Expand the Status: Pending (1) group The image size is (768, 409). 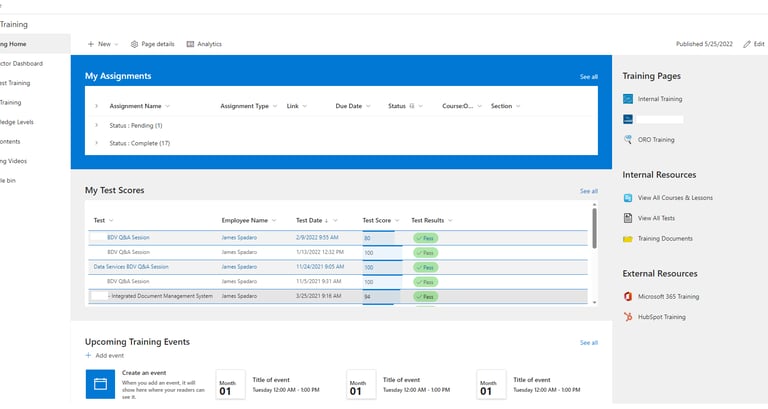pos(96,125)
